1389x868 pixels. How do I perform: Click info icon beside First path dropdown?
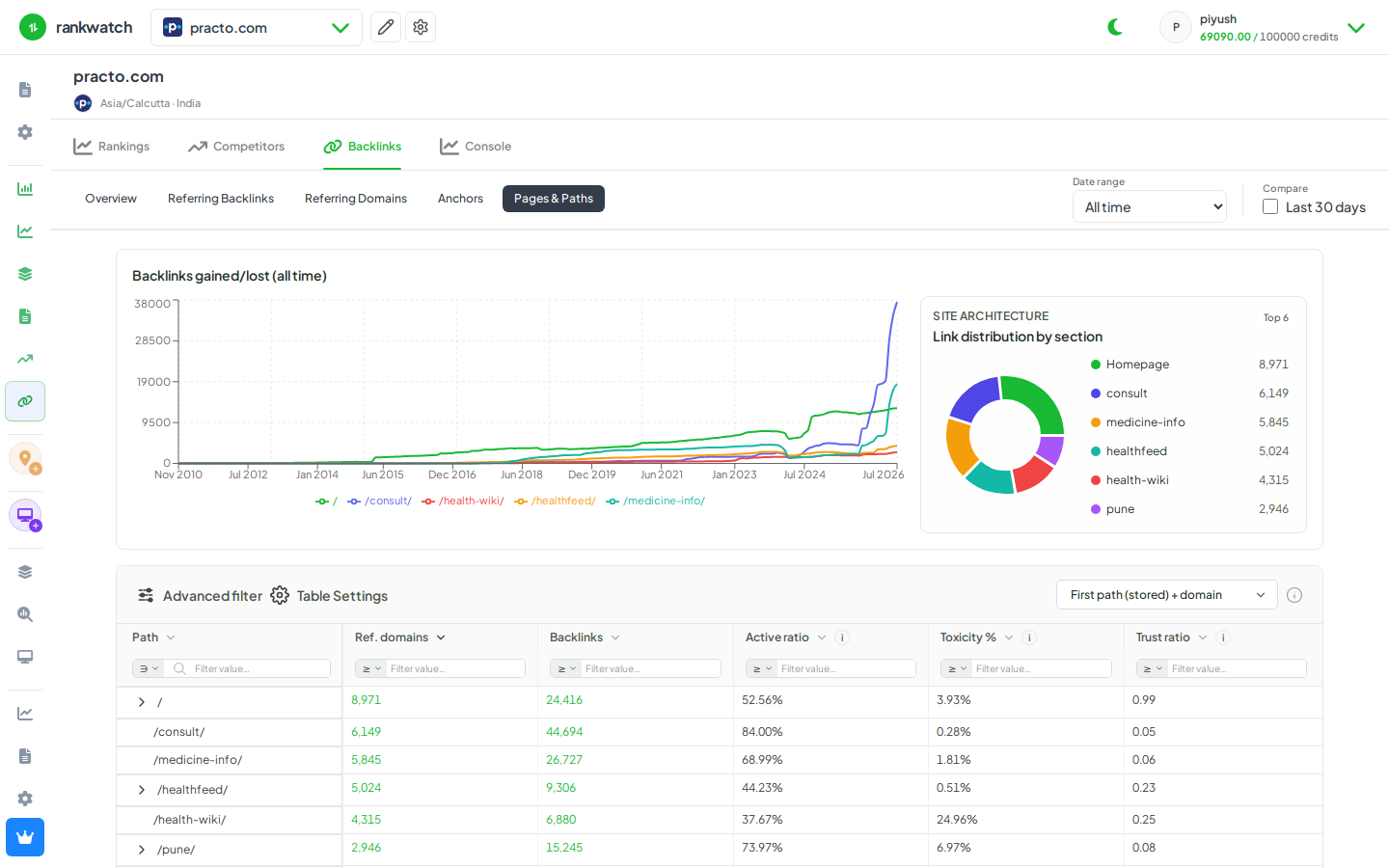coord(1294,595)
